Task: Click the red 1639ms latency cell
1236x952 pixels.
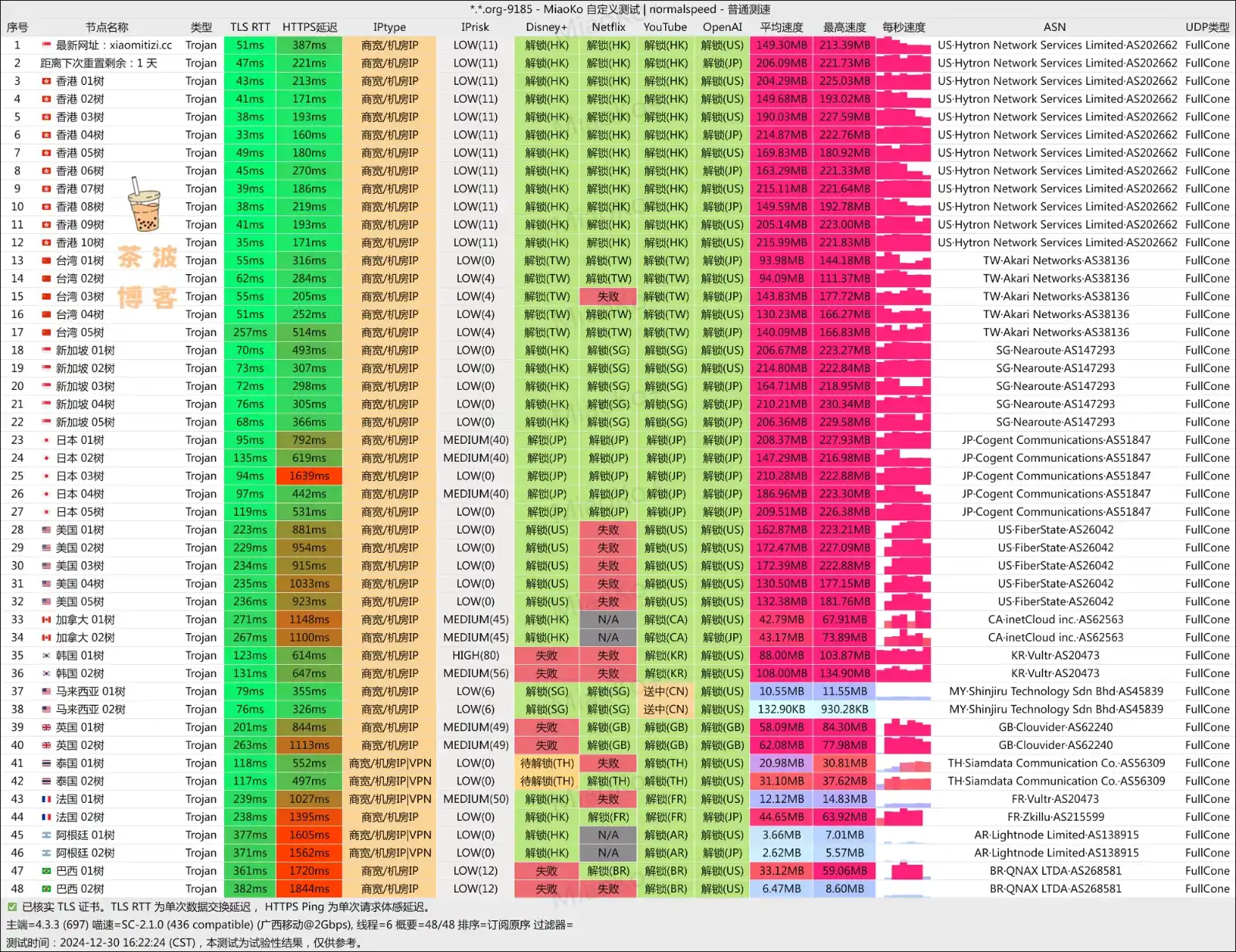Action: tap(309, 476)
